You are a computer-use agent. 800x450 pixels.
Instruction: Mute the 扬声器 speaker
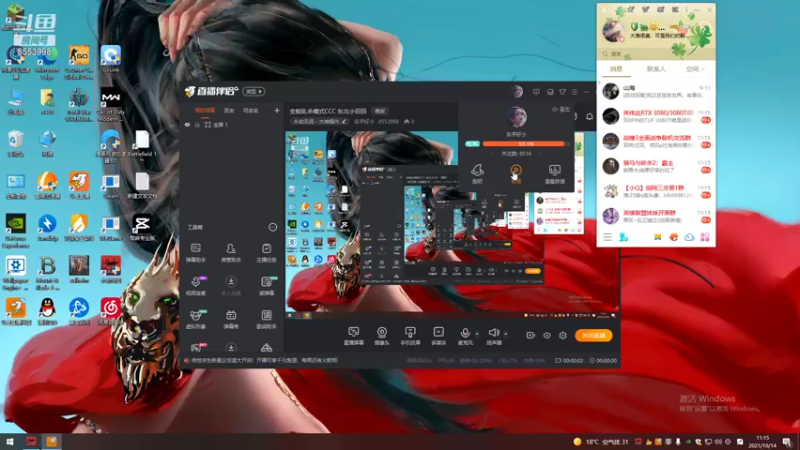[493, 336]
